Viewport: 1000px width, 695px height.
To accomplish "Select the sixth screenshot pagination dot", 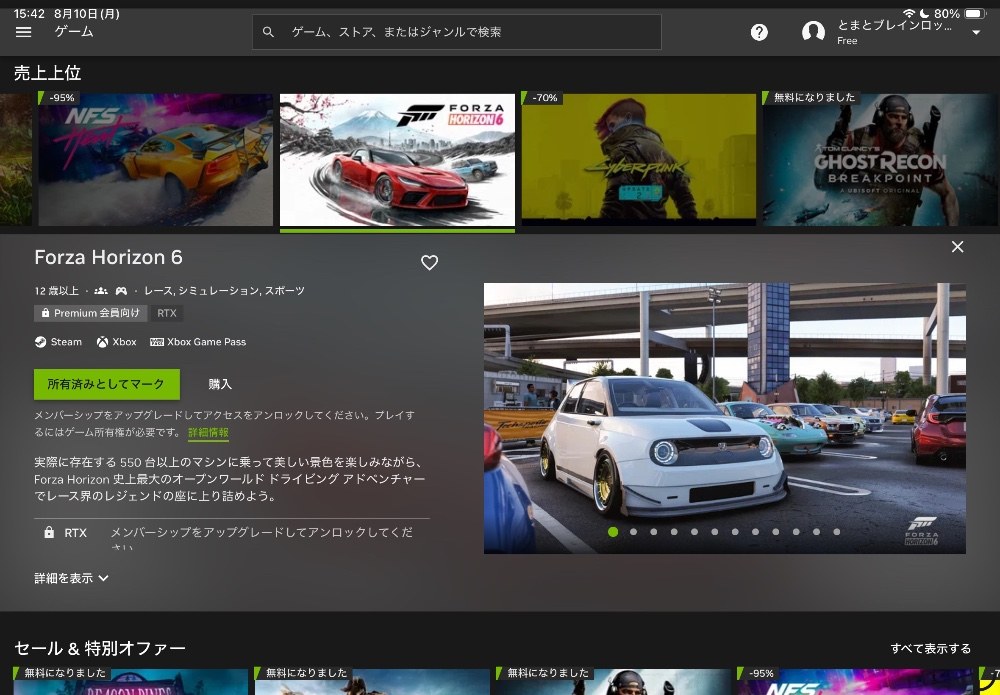I will [715, 532].
